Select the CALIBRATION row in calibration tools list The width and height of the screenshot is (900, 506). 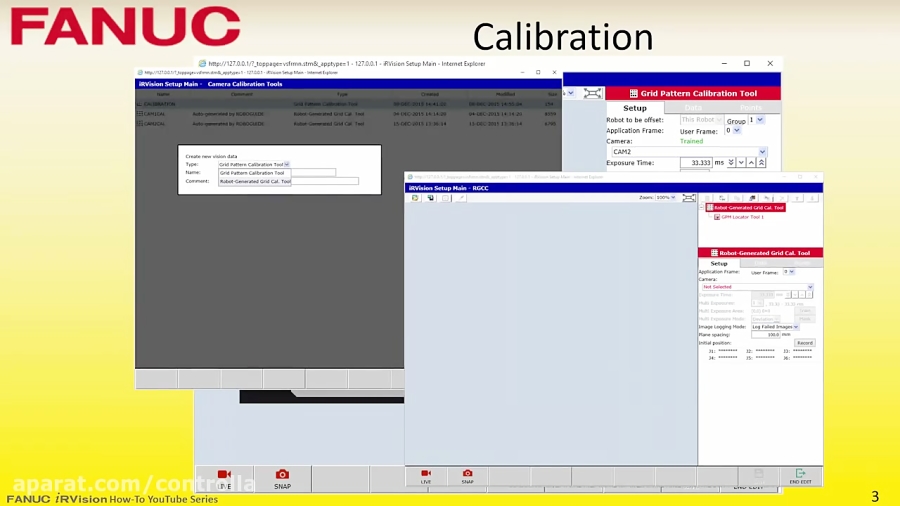click(348, 104)
